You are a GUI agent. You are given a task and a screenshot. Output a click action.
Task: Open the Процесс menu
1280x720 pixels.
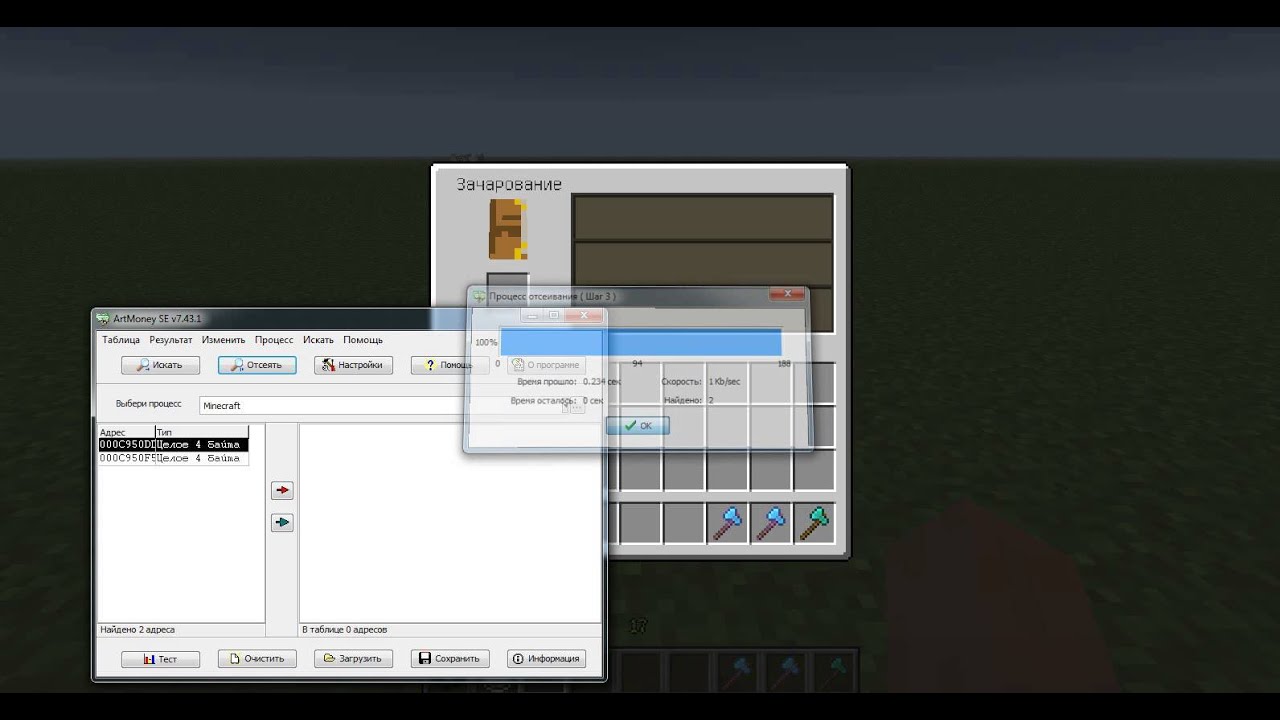[x=274, y=340]
